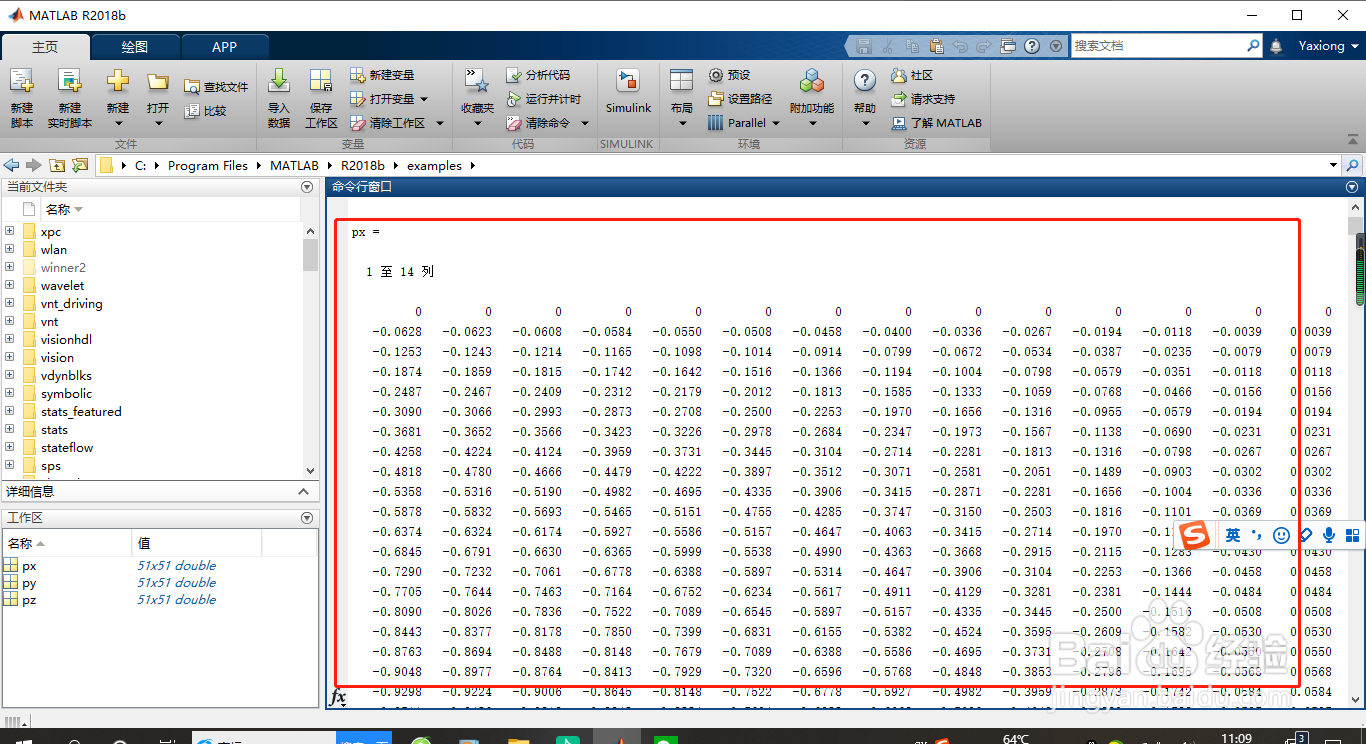The height and width of the screenshot is (744, 1366).
Task: Click the notification bell icon
Action: pos(1276,46)
